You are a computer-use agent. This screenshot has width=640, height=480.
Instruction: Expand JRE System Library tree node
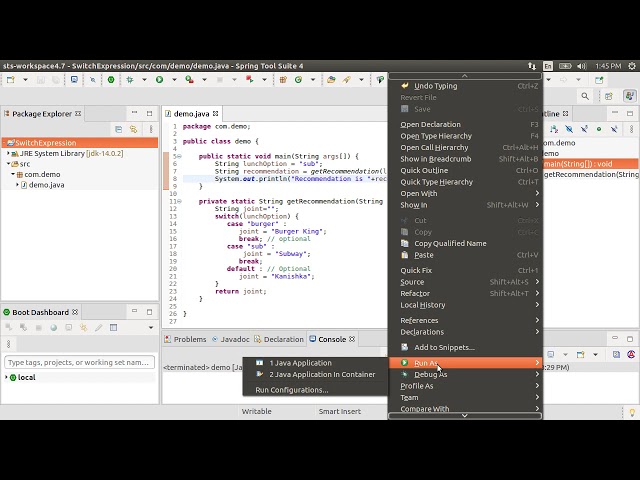[8, 153]
